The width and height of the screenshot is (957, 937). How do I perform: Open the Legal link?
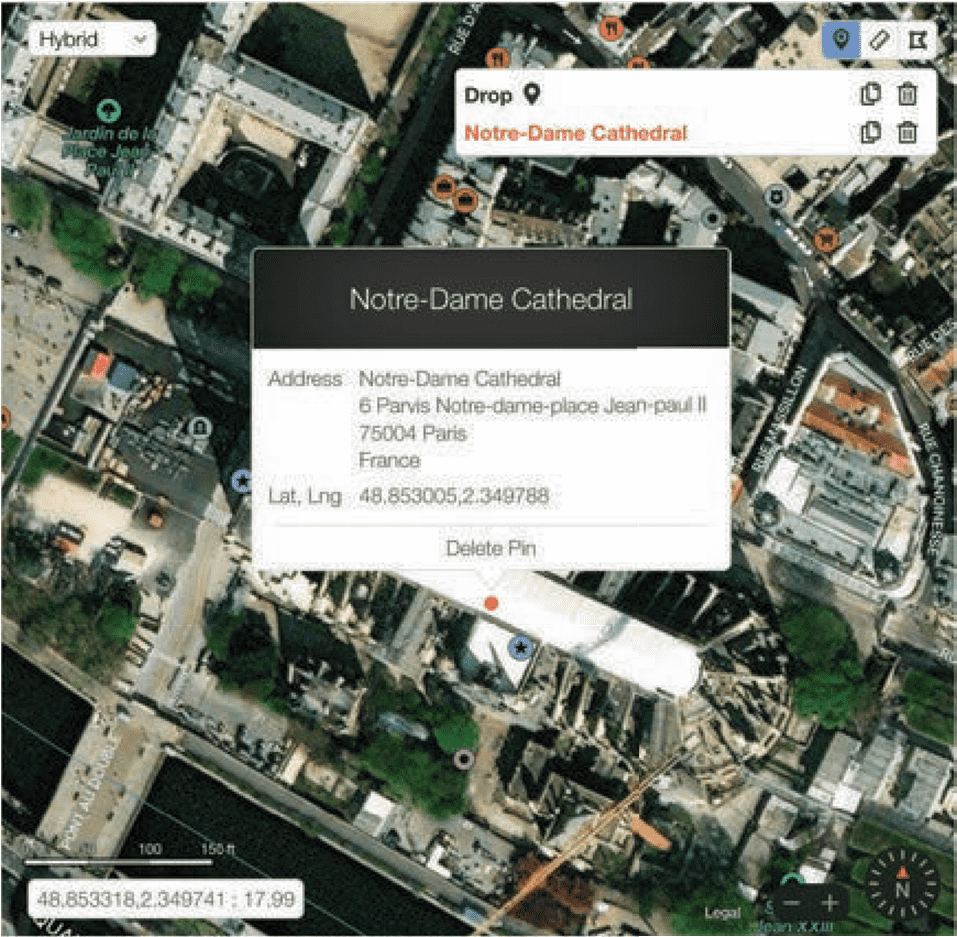pyautogui.click(x=722, y=913)
